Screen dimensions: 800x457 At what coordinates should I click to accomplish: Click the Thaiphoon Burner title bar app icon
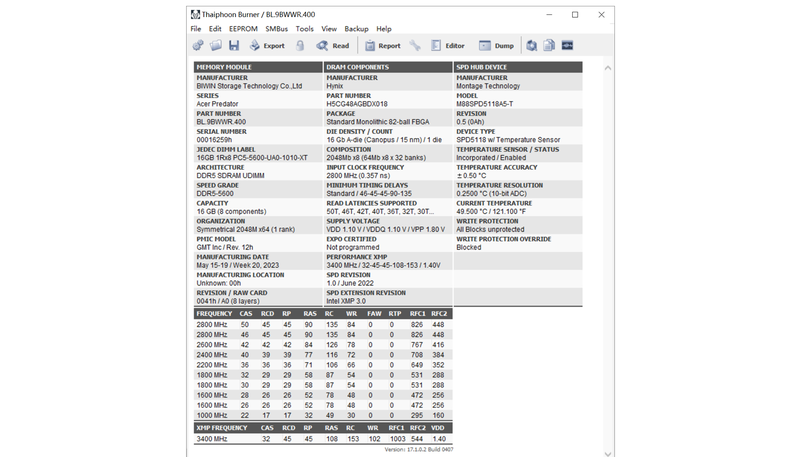(x=195, y=14)
